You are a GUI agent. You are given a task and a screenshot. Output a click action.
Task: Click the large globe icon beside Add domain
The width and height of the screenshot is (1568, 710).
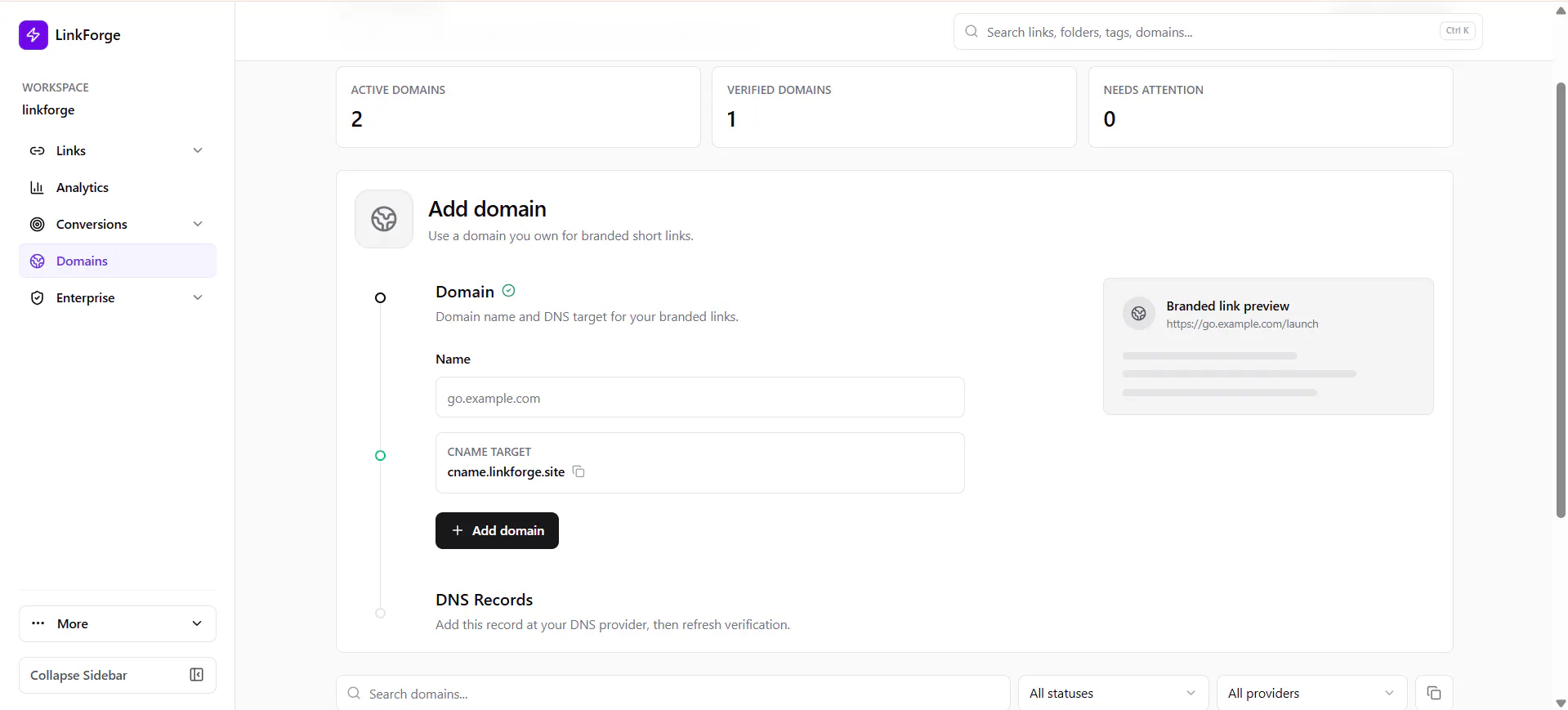[384, 219]
